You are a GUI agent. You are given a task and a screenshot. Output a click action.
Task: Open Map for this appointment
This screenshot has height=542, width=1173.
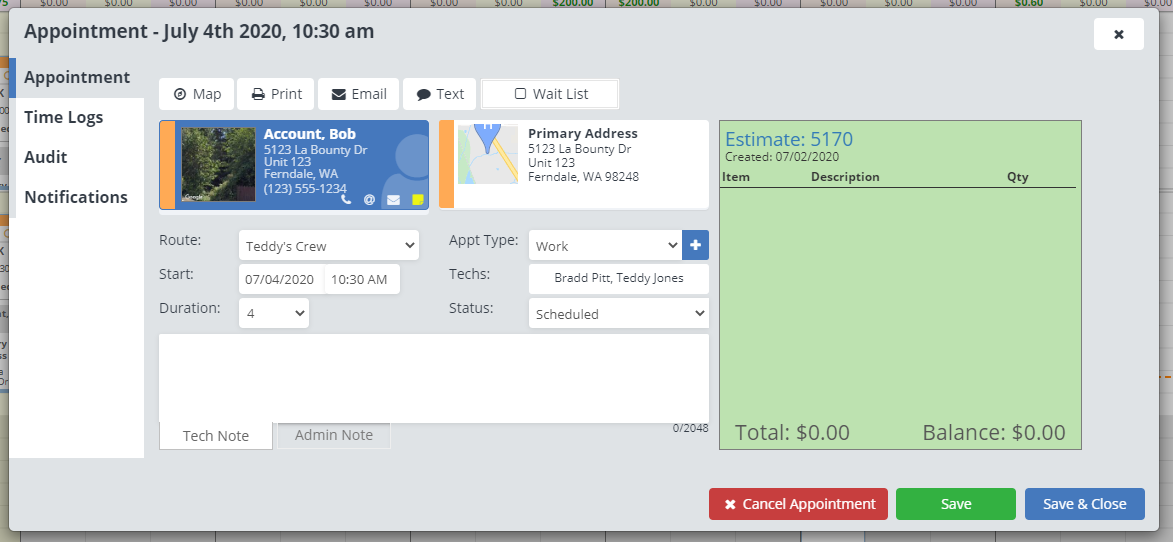click(x=197, y=94)
